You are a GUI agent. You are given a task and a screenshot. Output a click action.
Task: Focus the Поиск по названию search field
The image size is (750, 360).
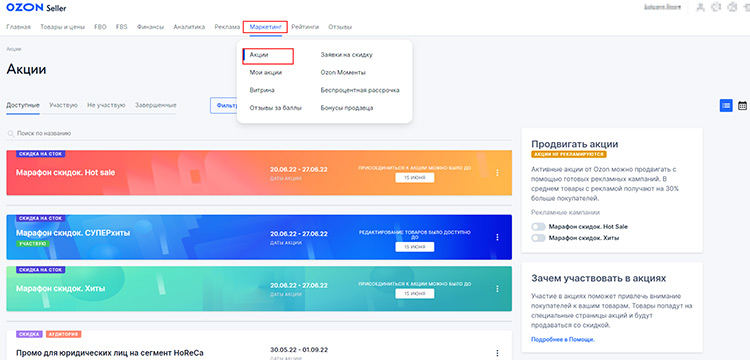[259, 133]
